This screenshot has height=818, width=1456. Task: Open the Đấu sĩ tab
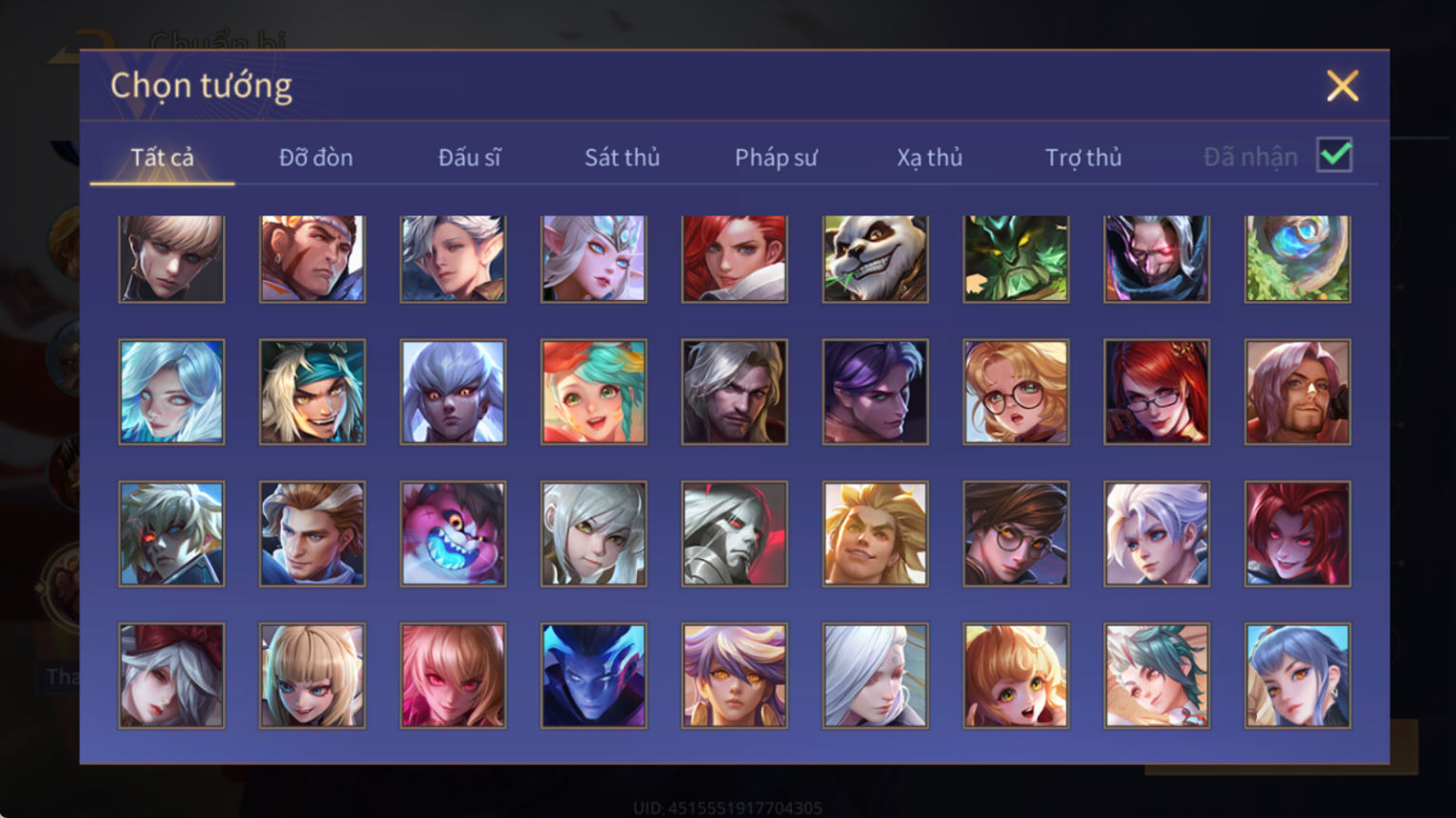click(x=469, y=158)
